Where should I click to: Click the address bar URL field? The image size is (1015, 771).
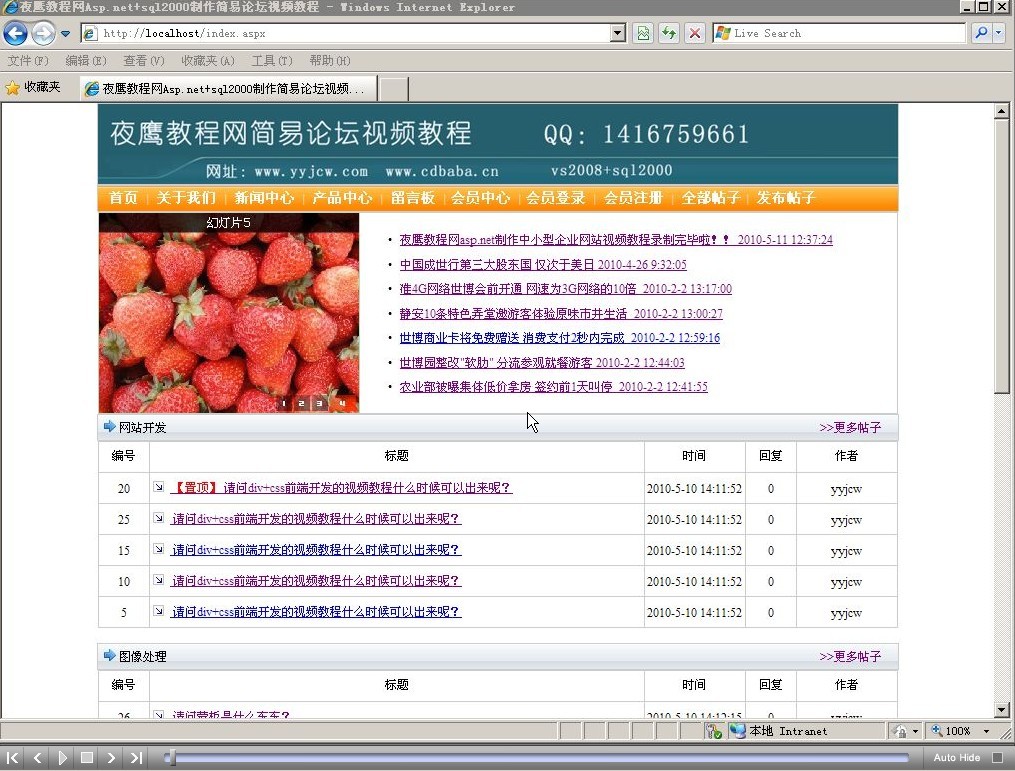346,33
